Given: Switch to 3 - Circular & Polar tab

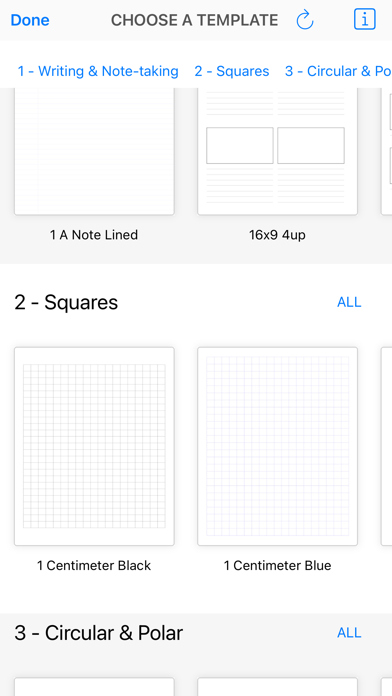Looking at the screenshot, I should point(338,71).
